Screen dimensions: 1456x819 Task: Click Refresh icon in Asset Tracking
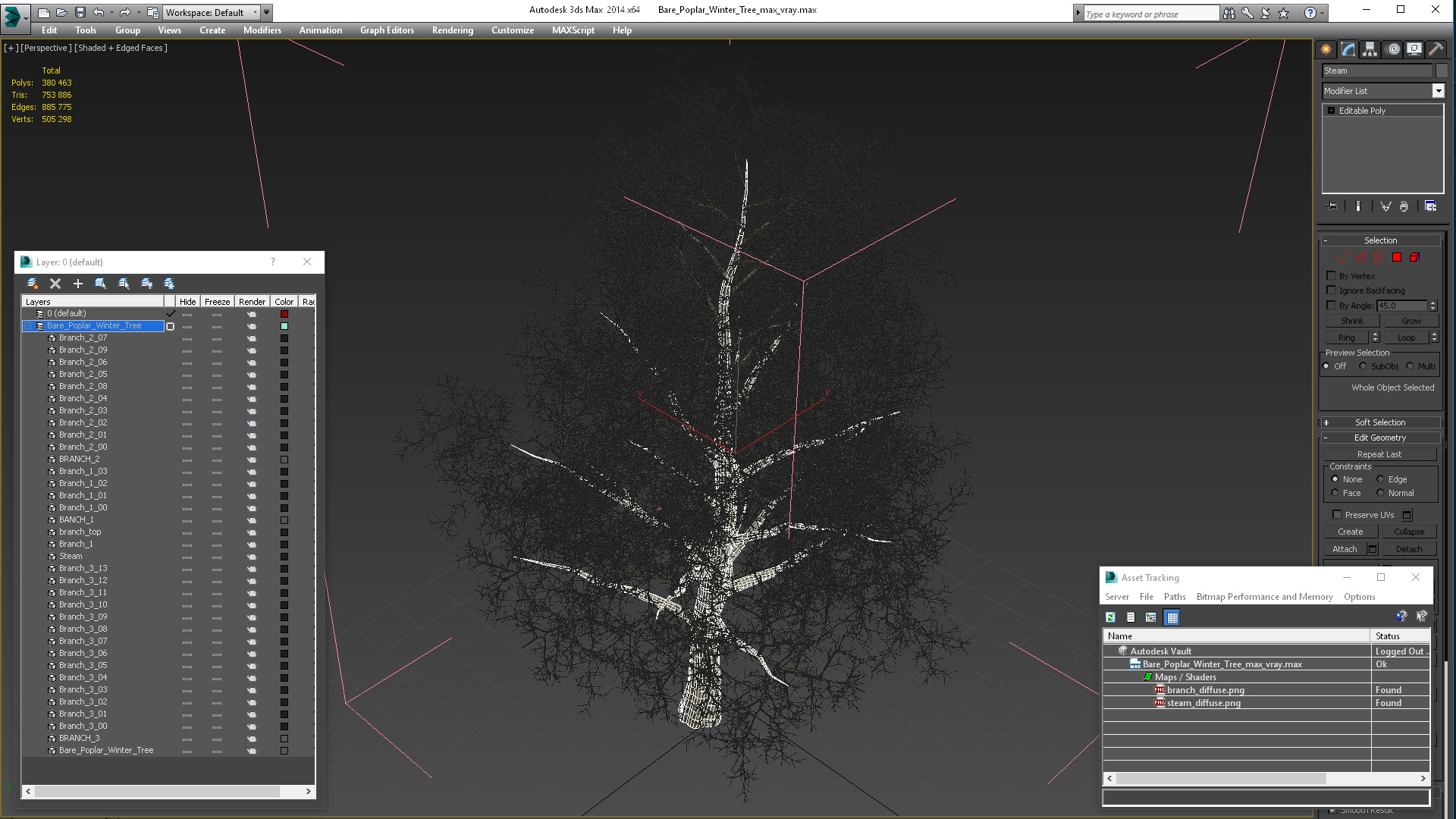1110,617
